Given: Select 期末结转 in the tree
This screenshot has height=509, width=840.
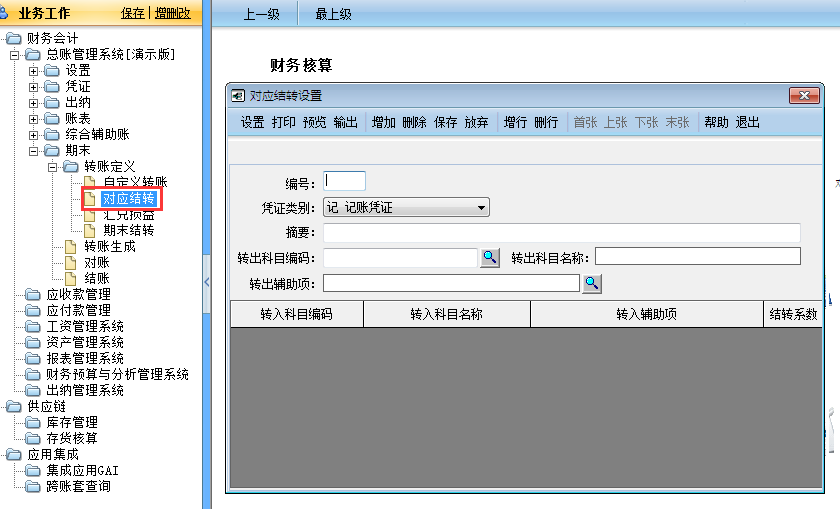Looking at the screenshot, I should [128, 230].
